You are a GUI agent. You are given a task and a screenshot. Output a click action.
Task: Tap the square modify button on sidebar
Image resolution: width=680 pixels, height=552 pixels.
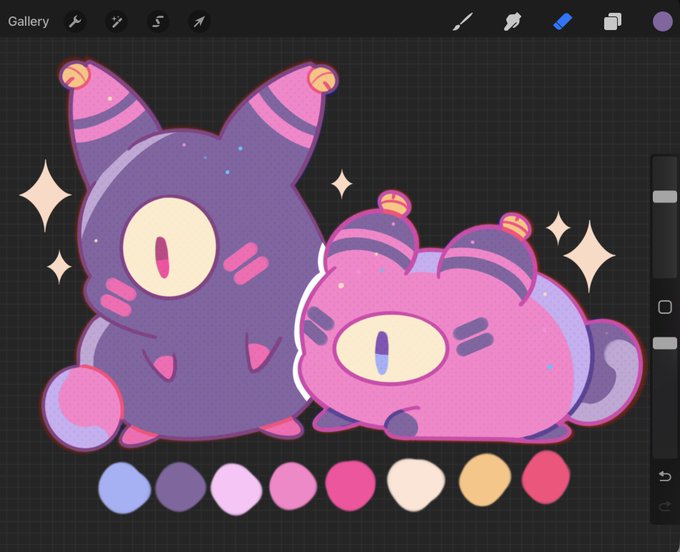click(x=665, y=307)
